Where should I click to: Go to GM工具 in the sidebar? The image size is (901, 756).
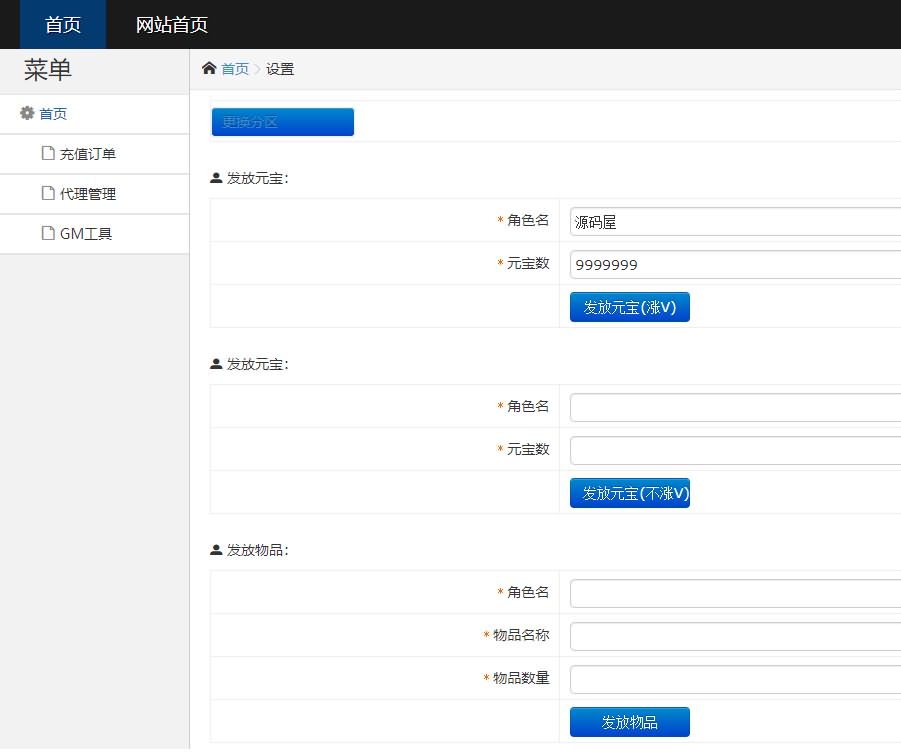[86, 234]
